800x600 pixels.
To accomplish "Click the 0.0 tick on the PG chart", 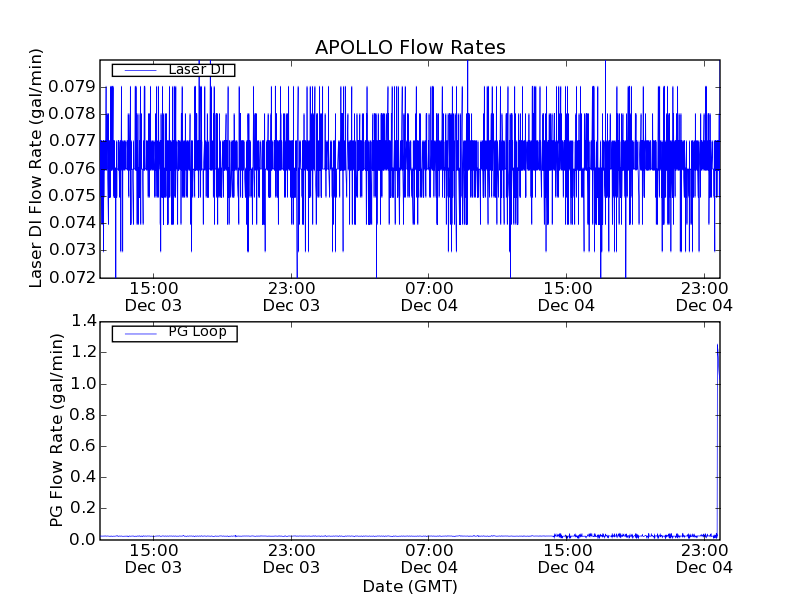I will pos(83,540).
